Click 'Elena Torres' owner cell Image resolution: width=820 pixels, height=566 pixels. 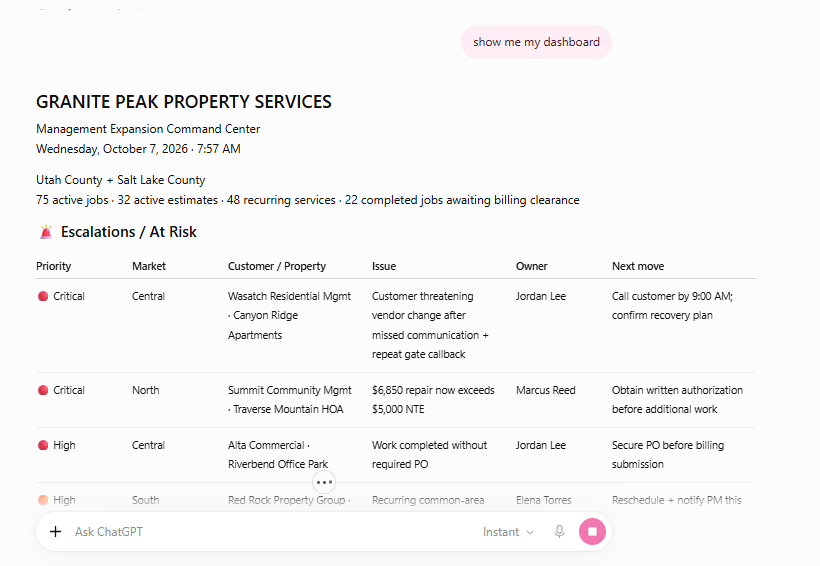click(x=543, y=500)
